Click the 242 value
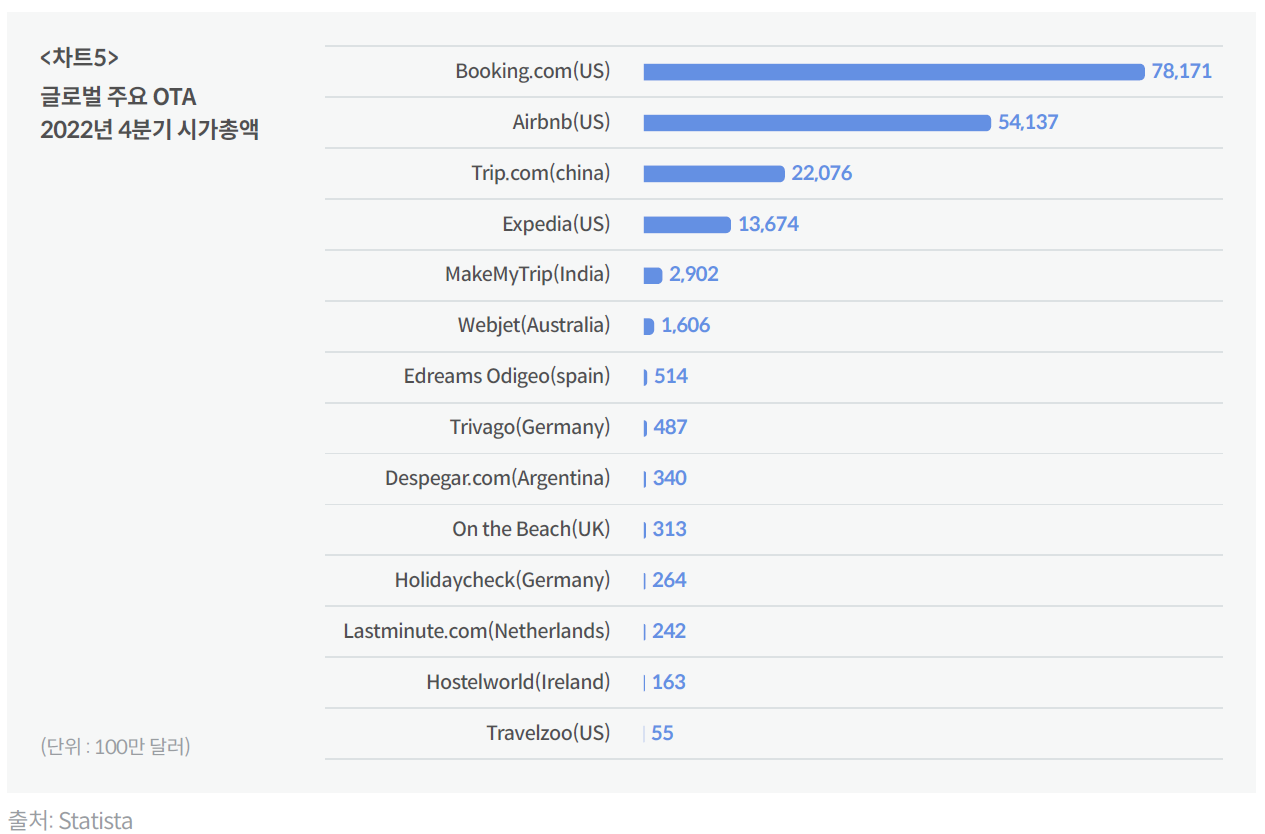 669,631
